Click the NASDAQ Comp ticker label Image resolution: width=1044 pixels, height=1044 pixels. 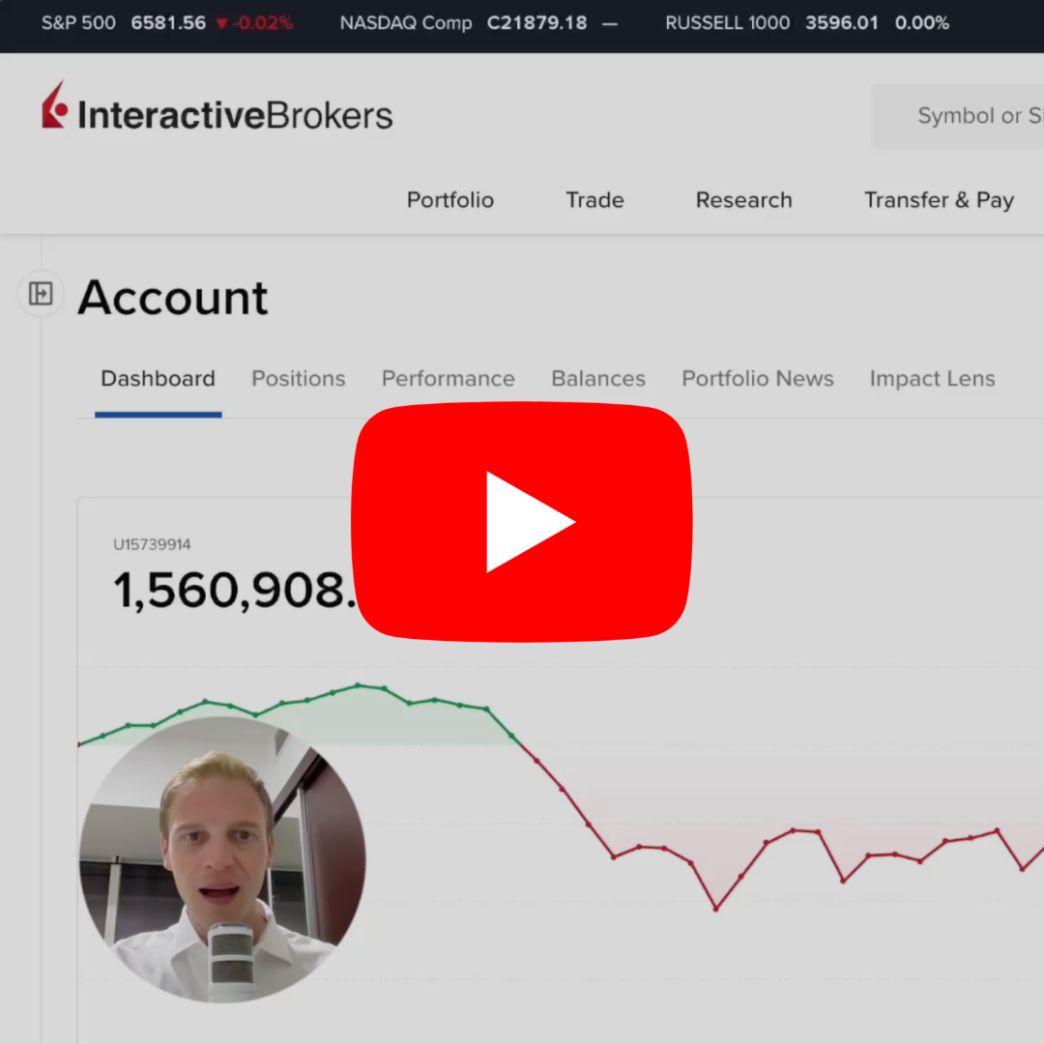(405, 23)
